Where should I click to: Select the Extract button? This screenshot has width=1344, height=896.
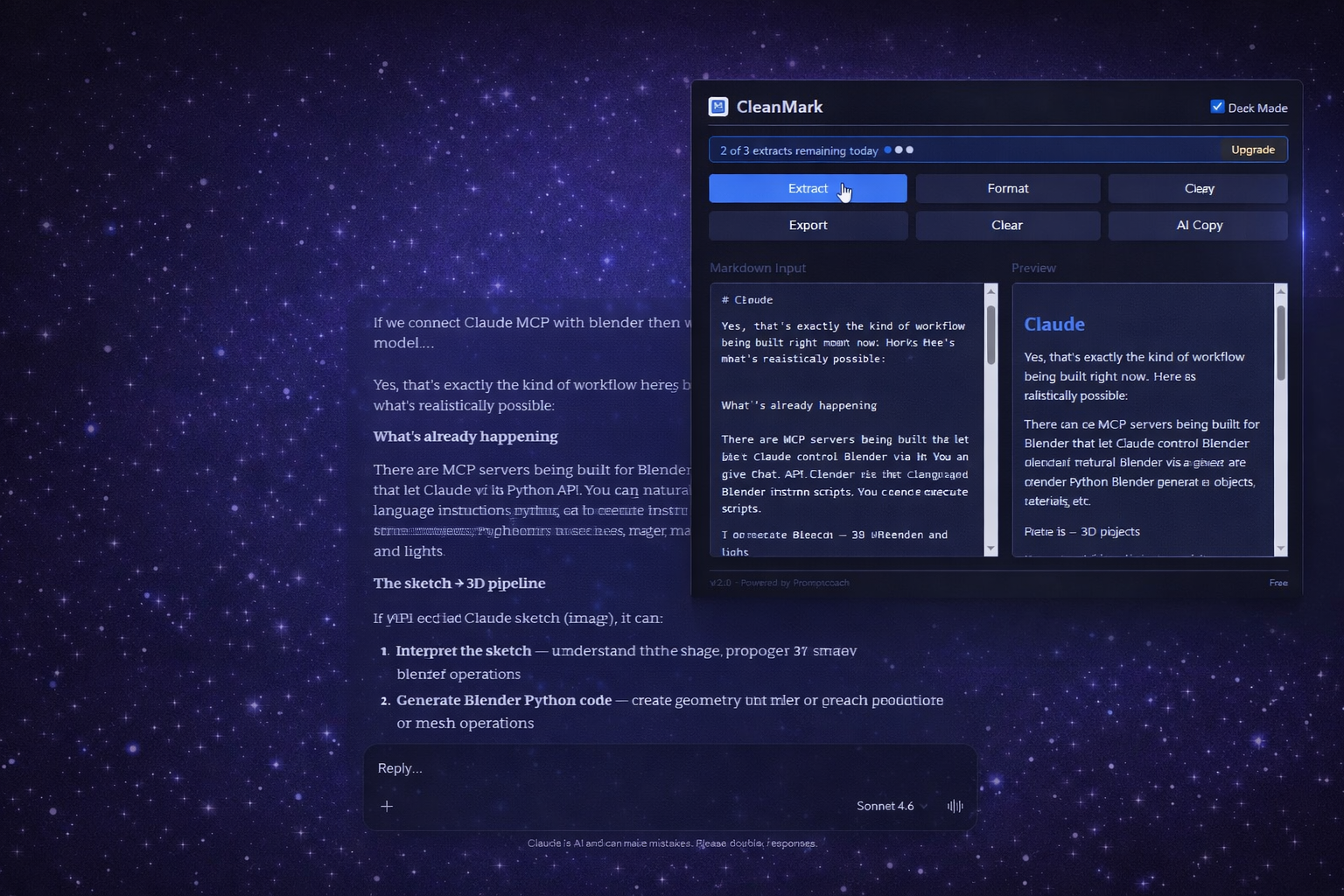pyautogui.click(x=807, y=188)
